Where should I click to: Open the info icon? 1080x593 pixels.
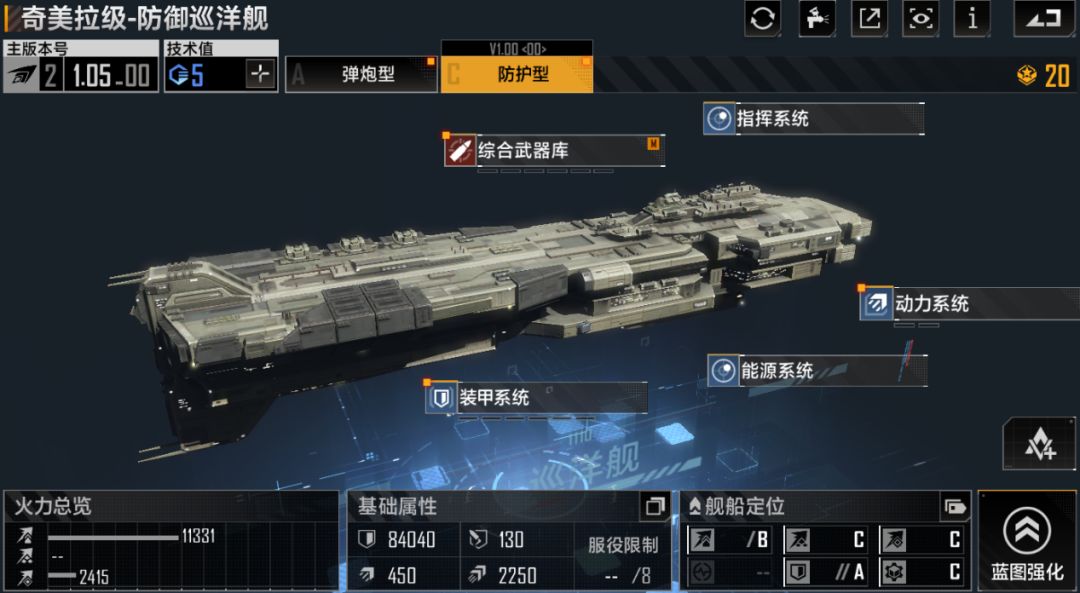[972, 19]
